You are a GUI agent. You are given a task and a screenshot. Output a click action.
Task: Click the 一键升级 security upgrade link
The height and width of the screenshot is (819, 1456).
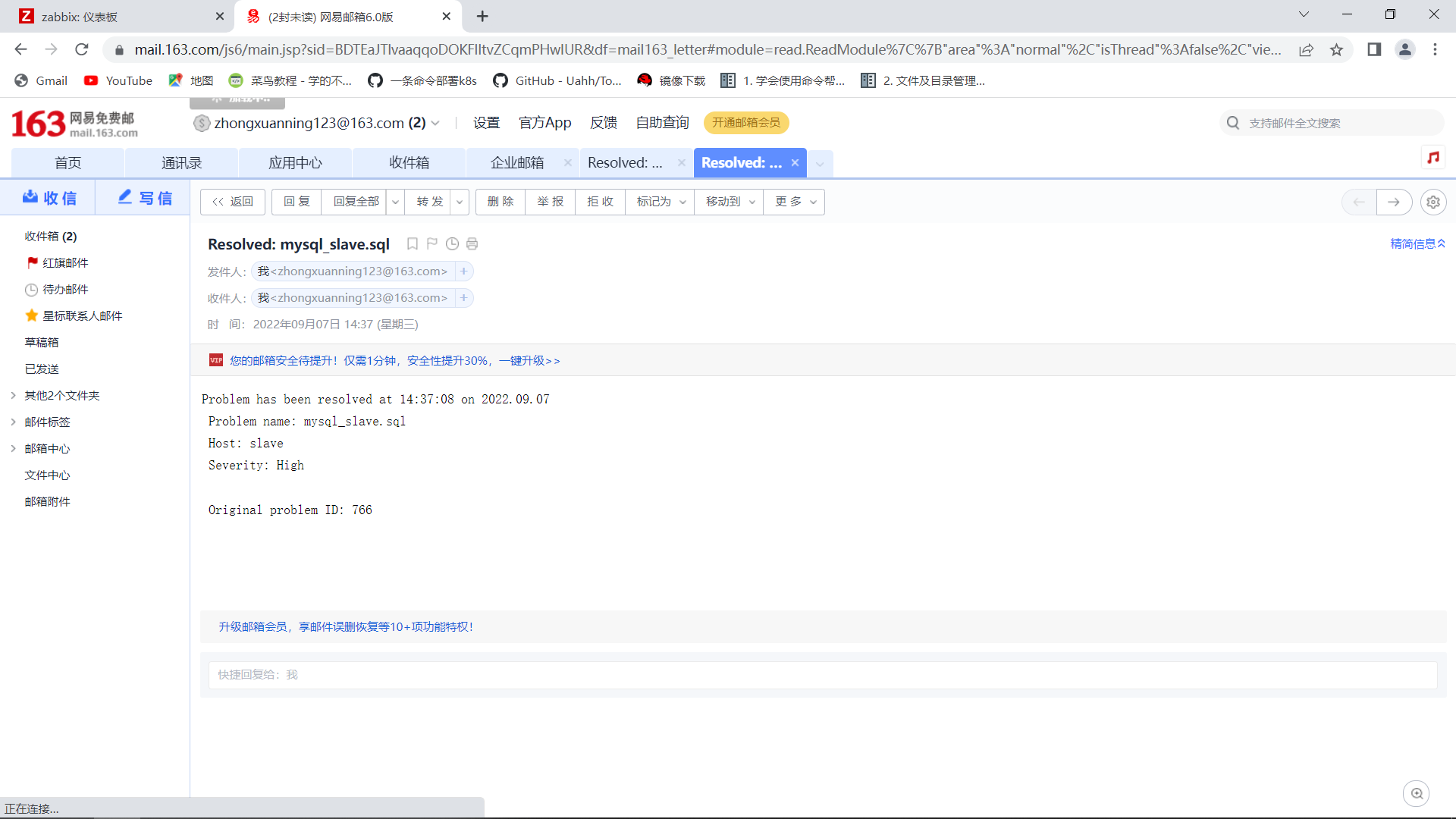(x=529, y=361)
